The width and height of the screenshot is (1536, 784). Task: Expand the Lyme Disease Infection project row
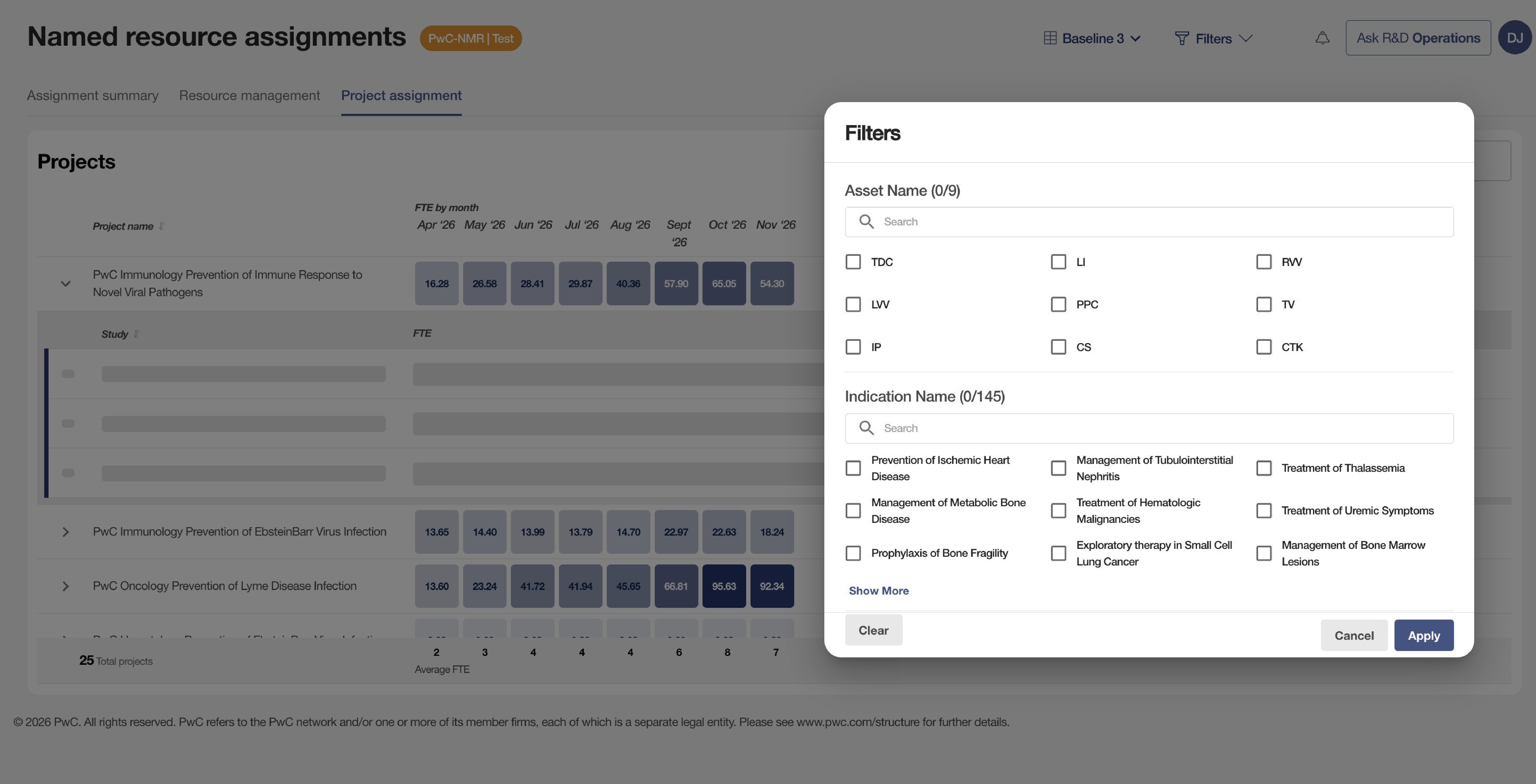tap(66, 586)
